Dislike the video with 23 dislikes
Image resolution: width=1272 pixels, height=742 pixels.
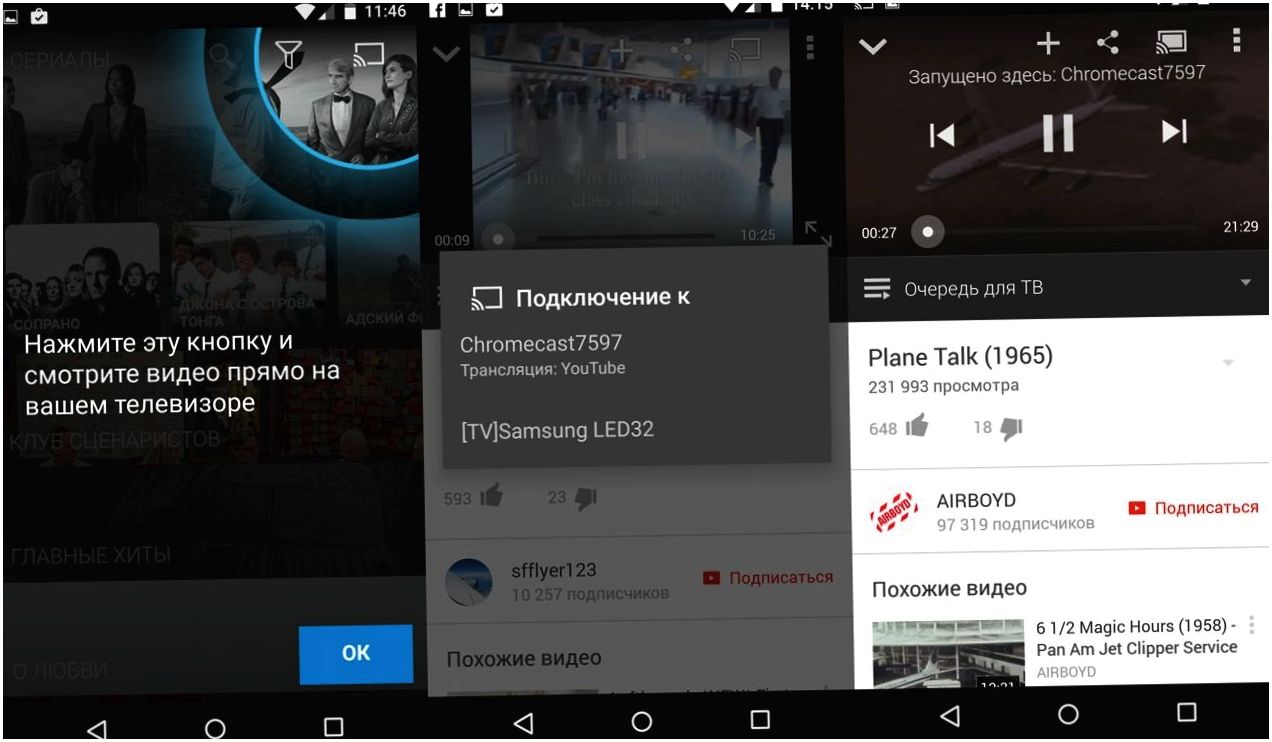click(x=585, y=497)
